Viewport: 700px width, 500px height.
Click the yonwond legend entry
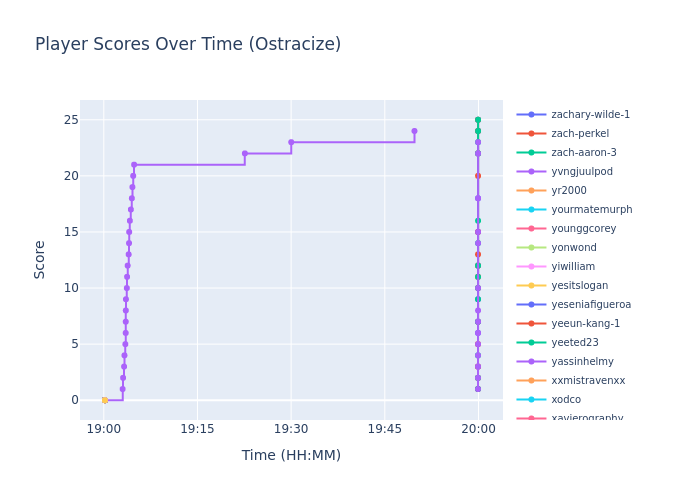tap(573, 248)
